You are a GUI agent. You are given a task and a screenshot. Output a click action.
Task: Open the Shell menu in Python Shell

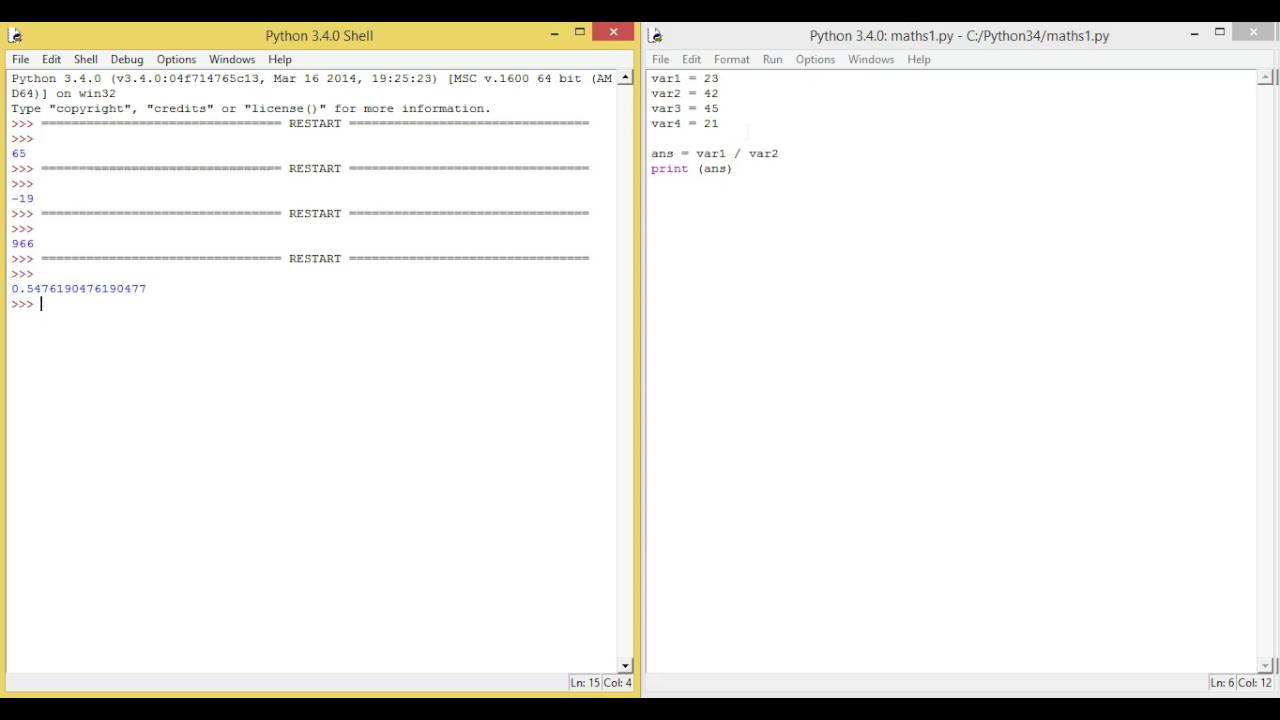(x=86, y=59)
